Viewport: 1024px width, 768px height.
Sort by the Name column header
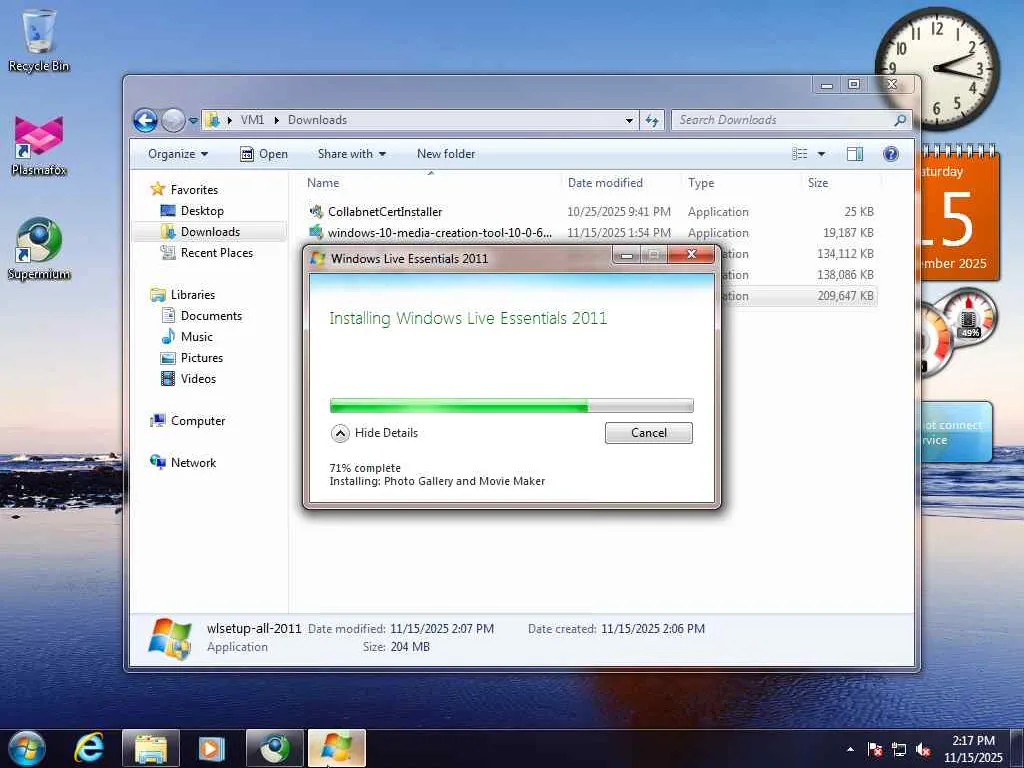tap(431, 183)
